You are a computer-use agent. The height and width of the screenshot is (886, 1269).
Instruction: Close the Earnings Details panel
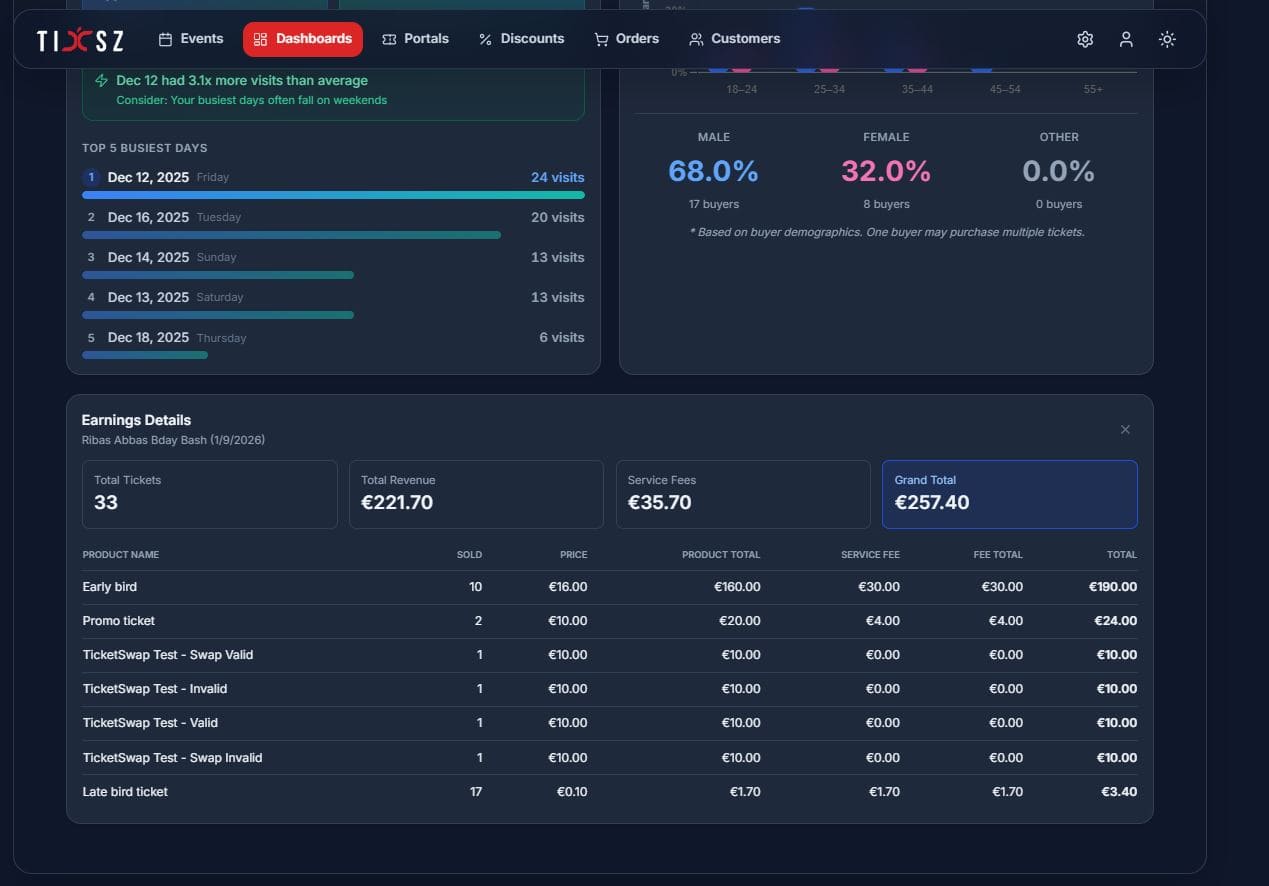tap(1125, 429)
